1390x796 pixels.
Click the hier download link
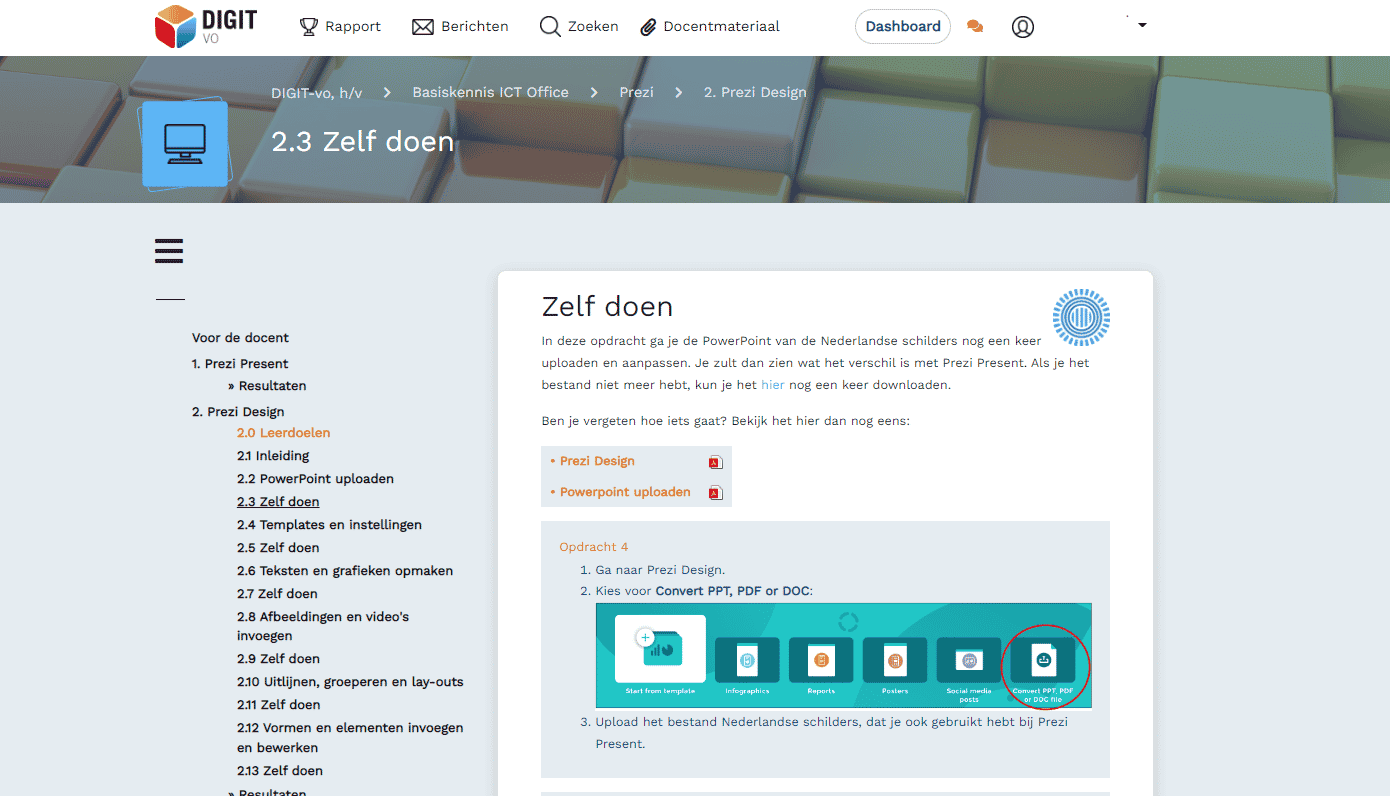772,384
